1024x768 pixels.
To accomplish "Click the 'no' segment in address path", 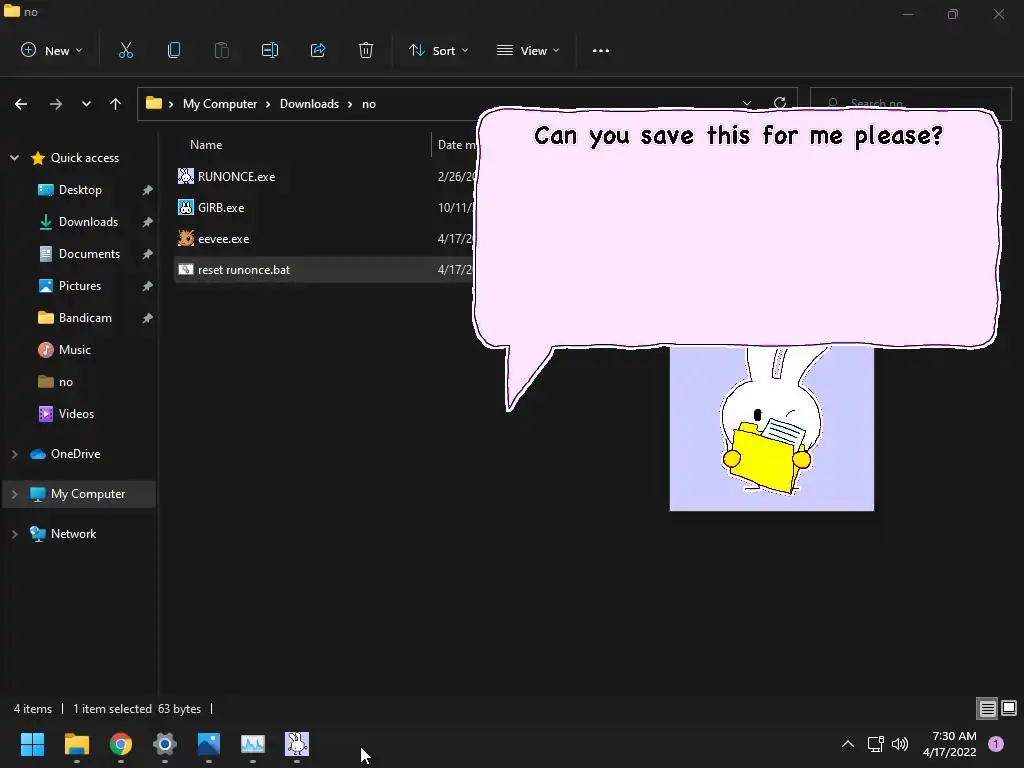I will [369, 104].
